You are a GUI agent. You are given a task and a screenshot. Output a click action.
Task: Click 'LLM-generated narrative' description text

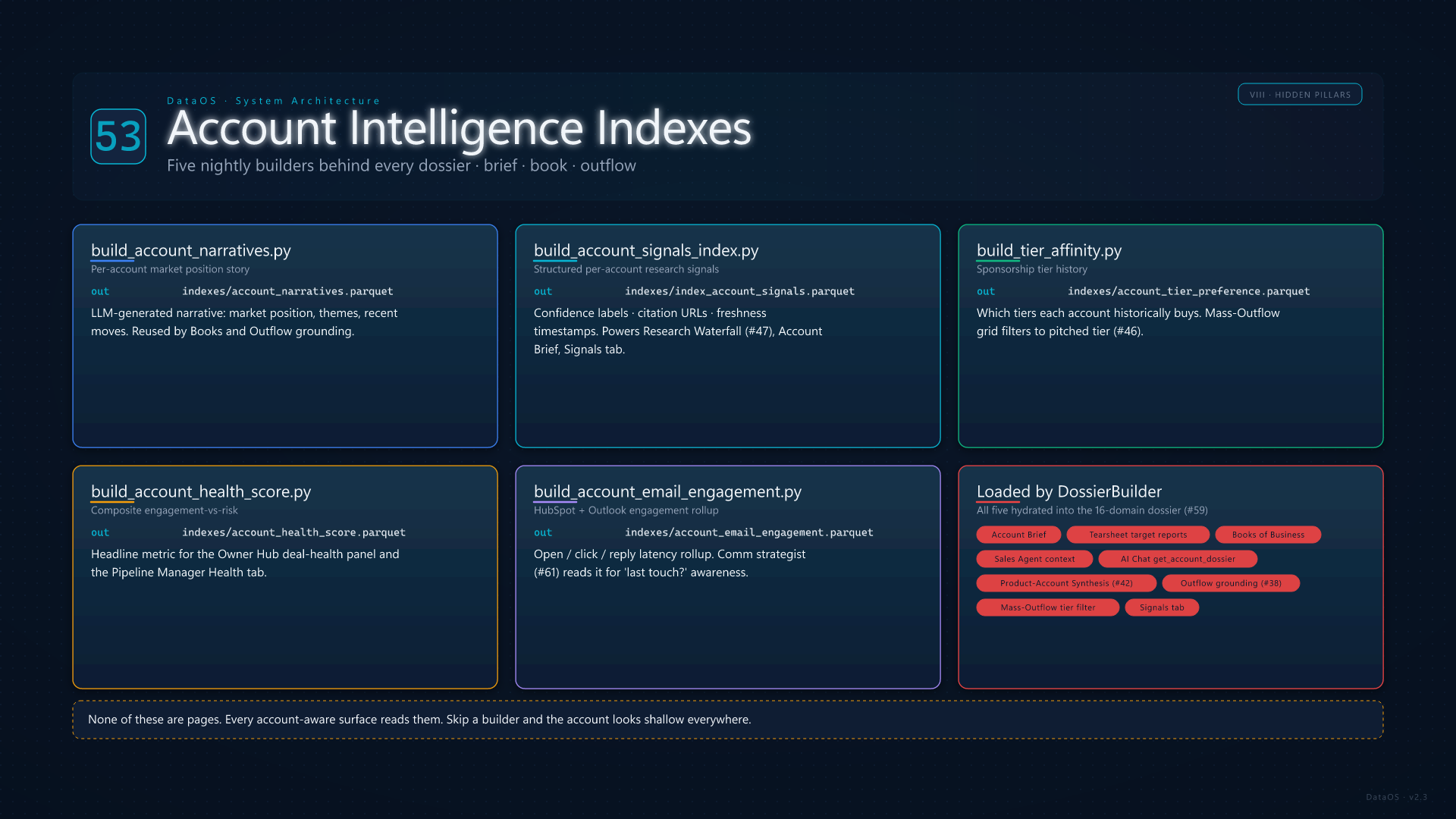click(x=244, y=322)
